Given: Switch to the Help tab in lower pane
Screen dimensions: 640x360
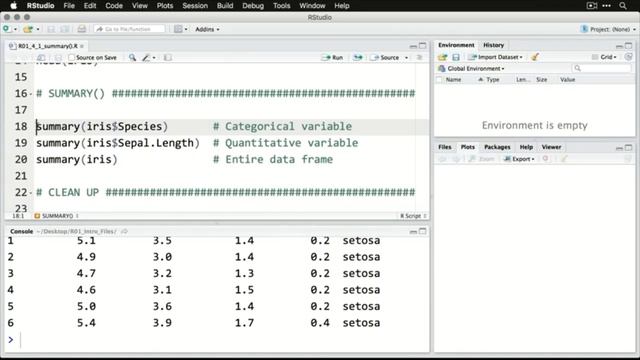Looking at the screenshot, I should [x=526, y=147].
